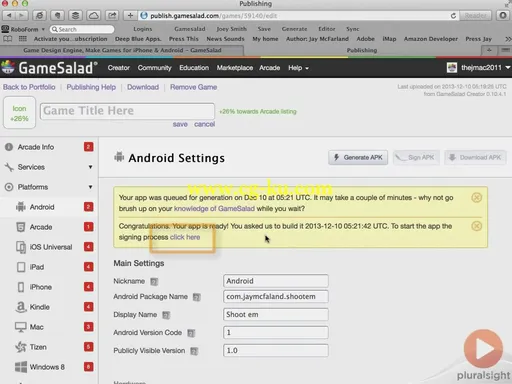Click the Share toolbar icon
Screen dimensions: 512x384
112,15
